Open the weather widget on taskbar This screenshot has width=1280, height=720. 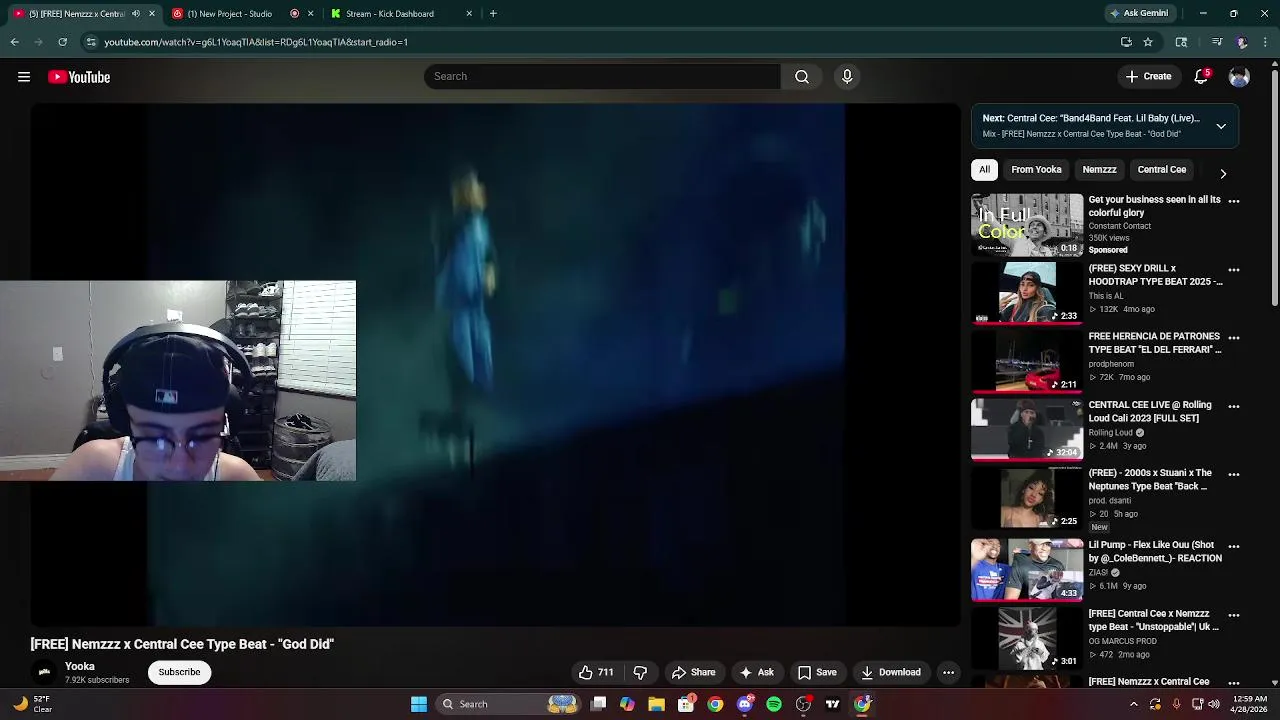[32, 704]
